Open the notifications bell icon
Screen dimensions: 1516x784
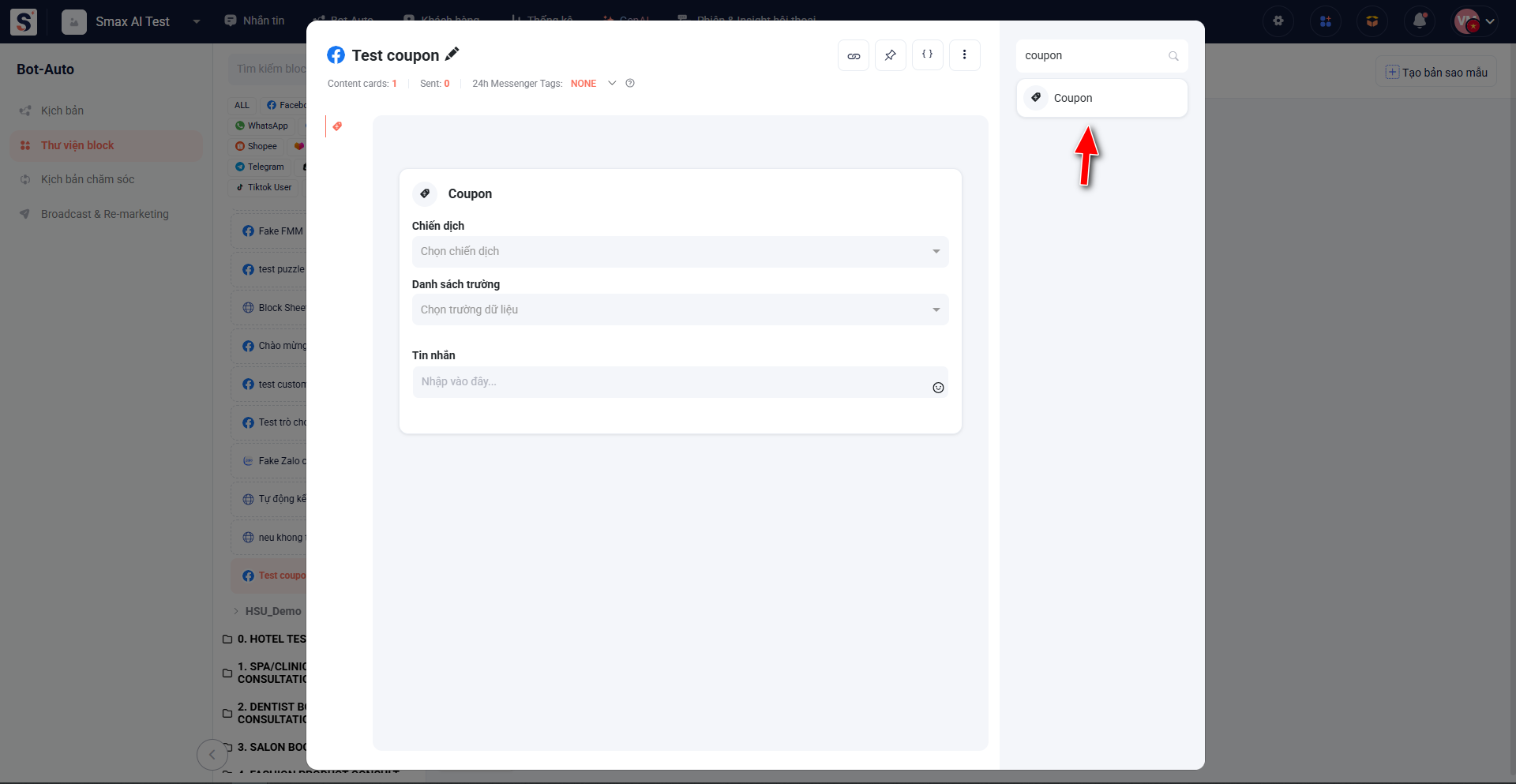(1419, 21)
